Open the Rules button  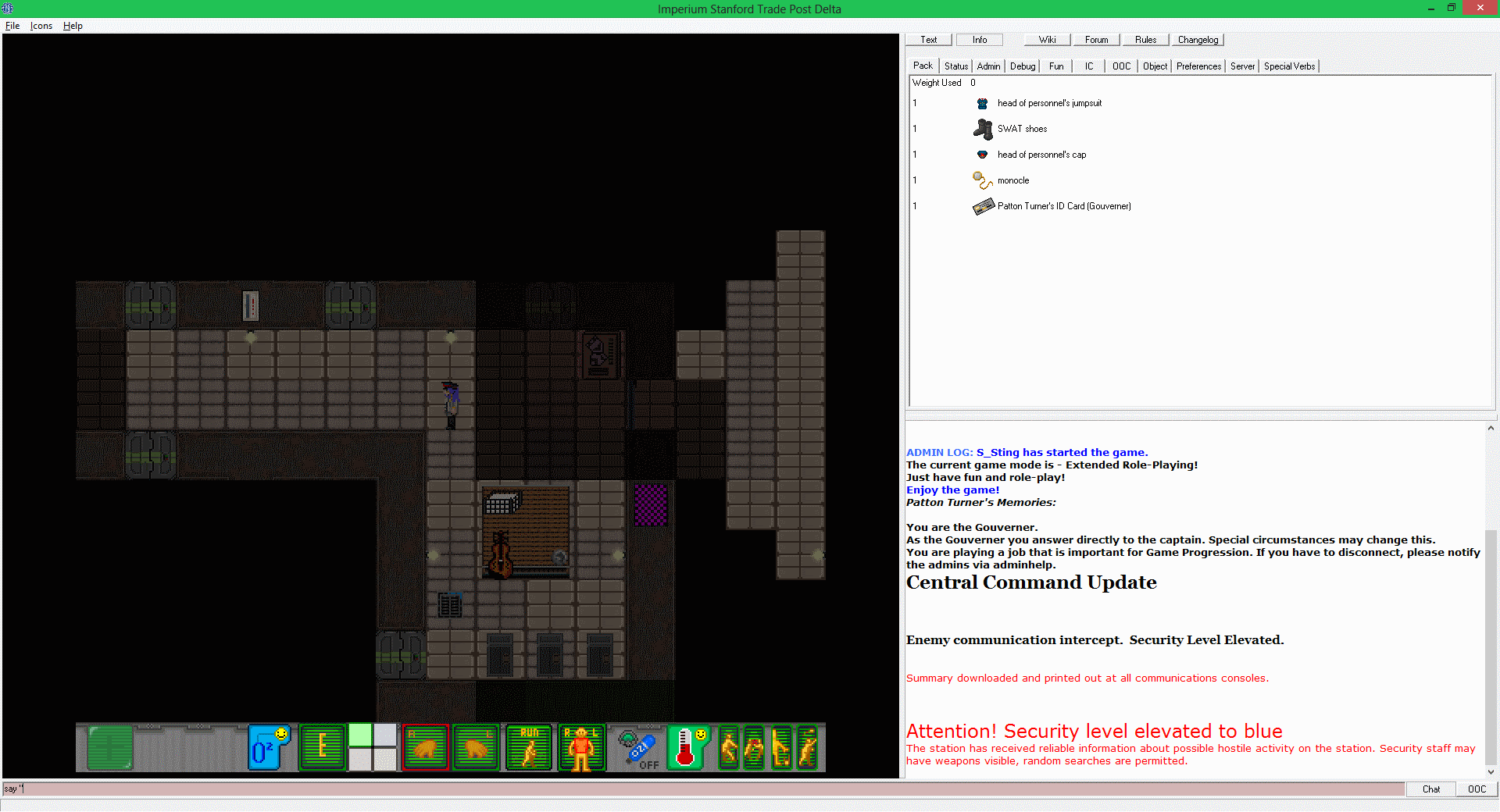[x=1145, y=40]
